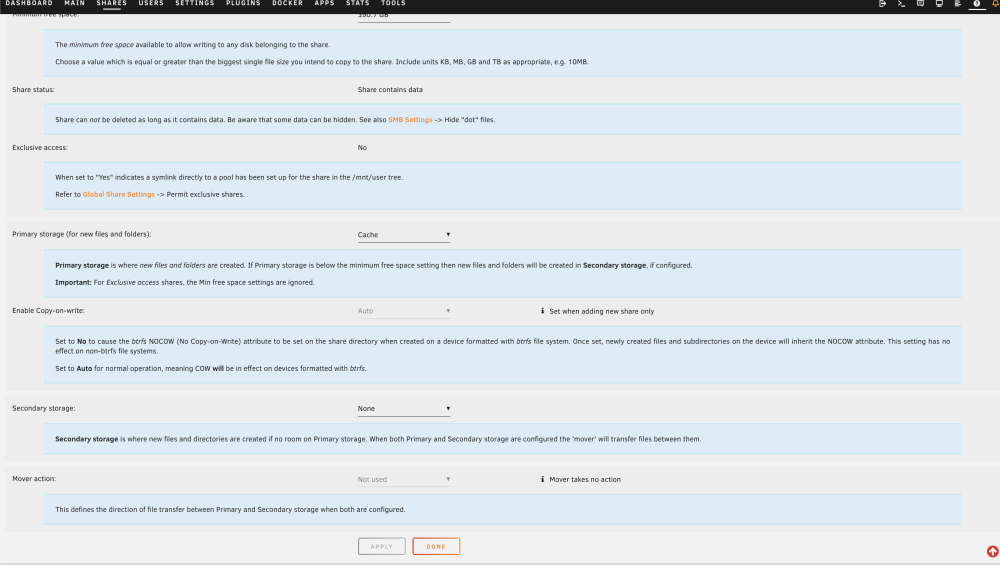Open the system log icon
Image resolution: width=1000 pixels, height=565 pixels.
(x=957, y=4)
